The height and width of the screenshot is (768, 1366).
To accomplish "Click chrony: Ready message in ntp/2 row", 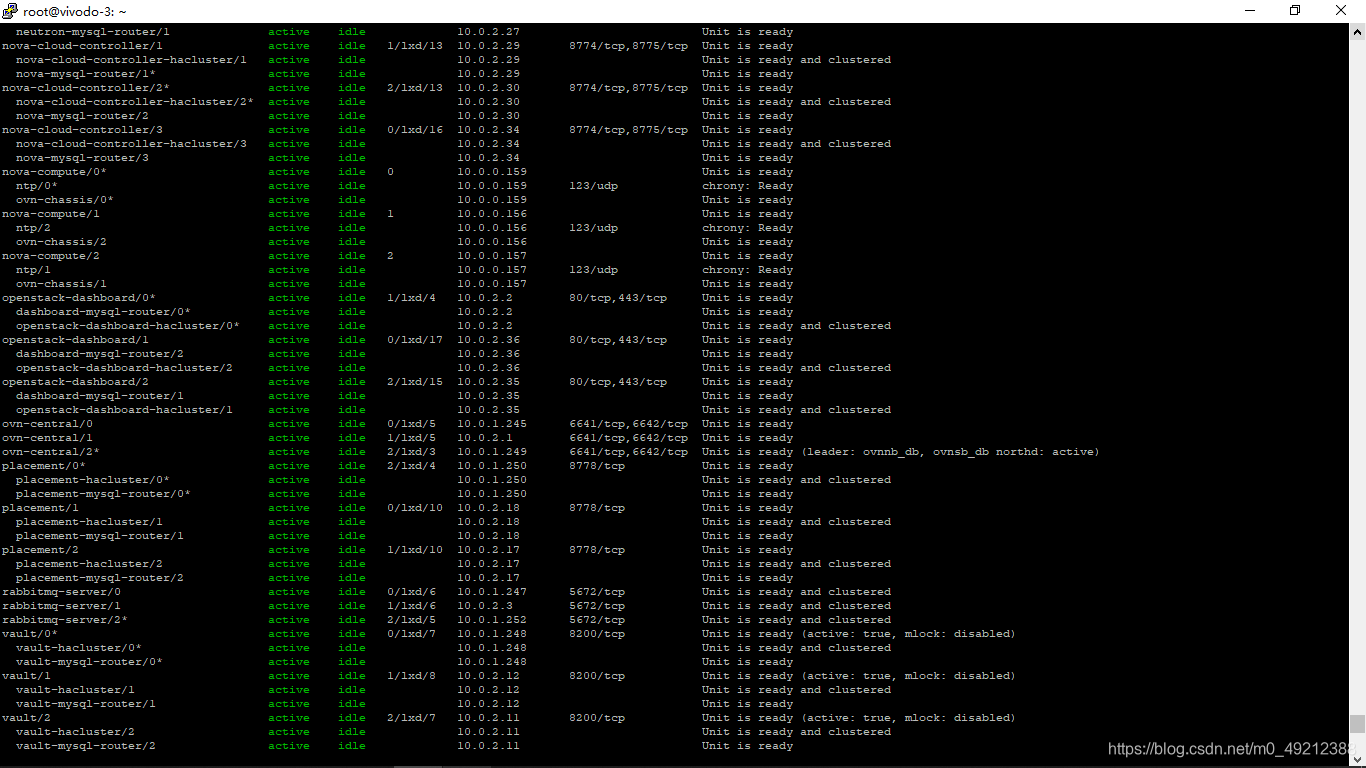I will point(748,228).
